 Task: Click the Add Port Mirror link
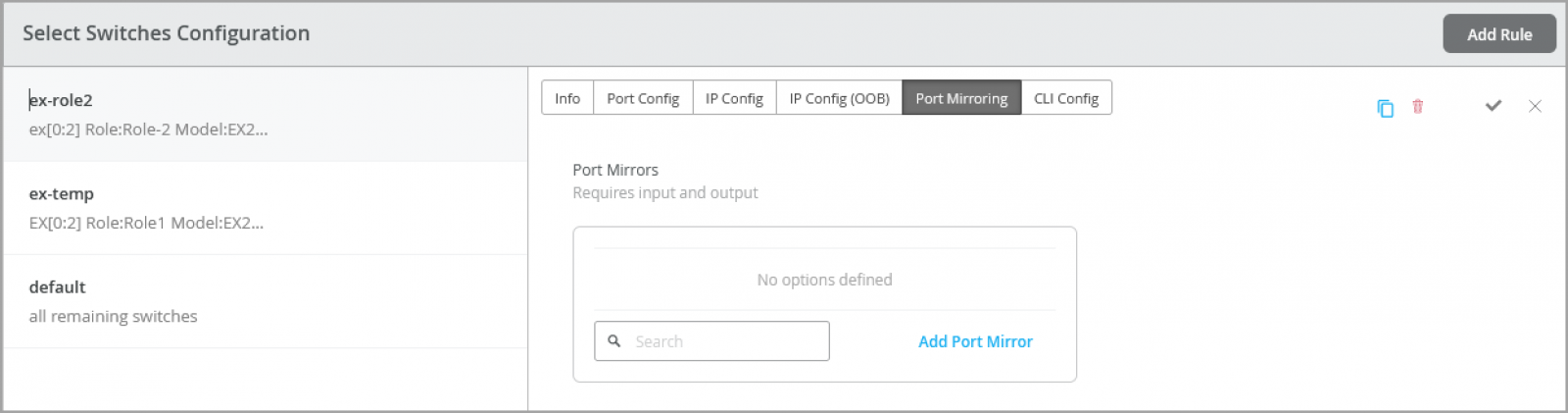click(x=975, y=341)
